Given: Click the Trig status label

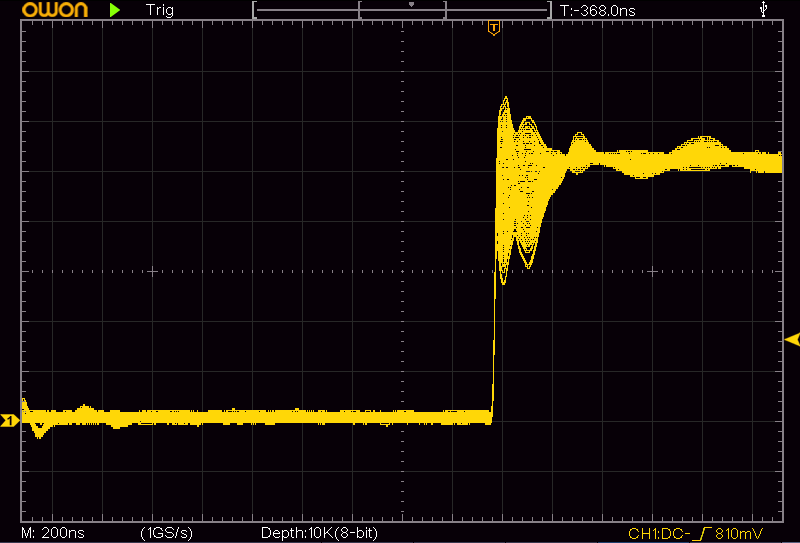Looking at the screenshot, I should coord(160,10).
